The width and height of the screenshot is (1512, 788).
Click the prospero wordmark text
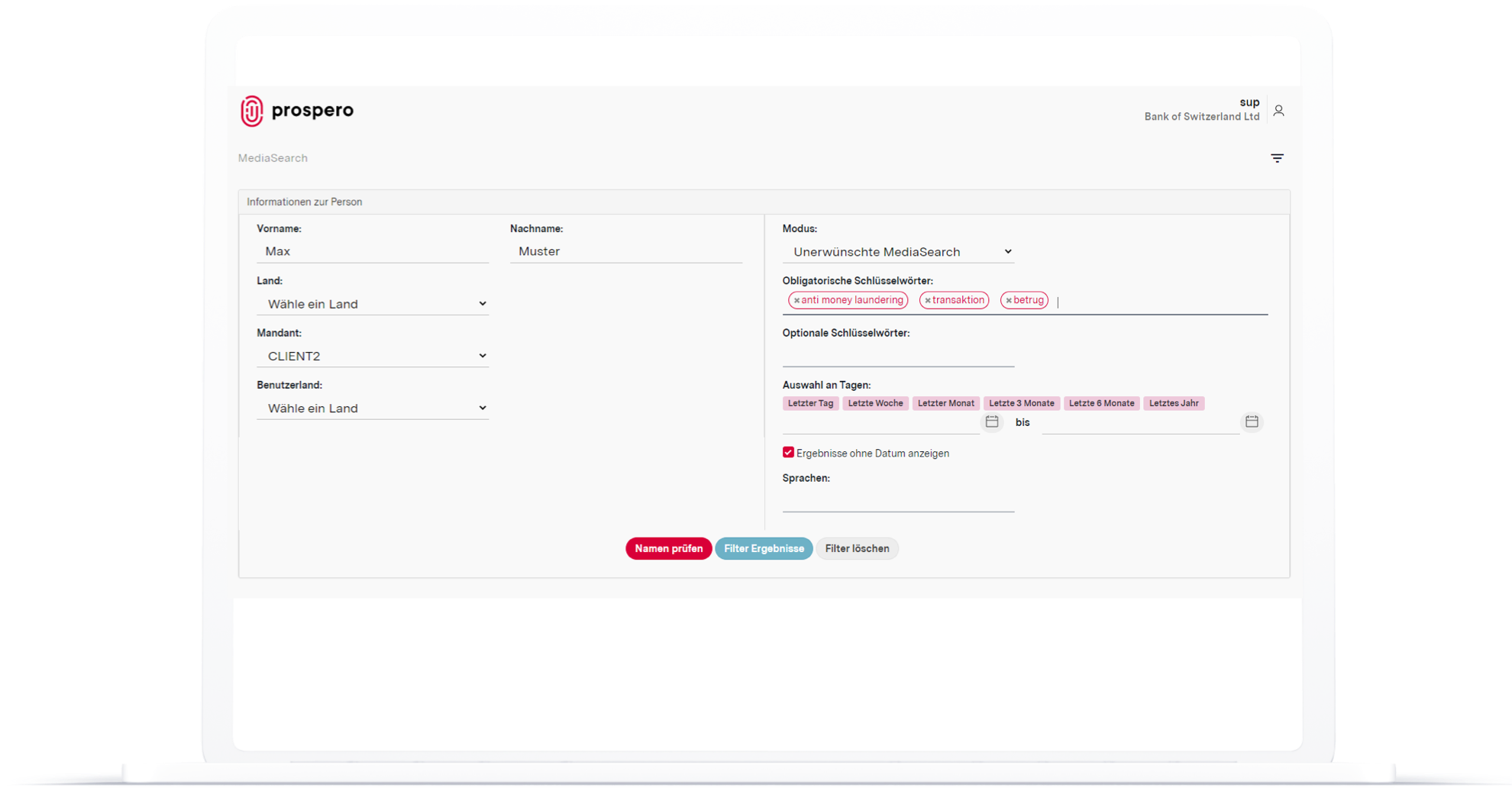(x=312, y=111)
